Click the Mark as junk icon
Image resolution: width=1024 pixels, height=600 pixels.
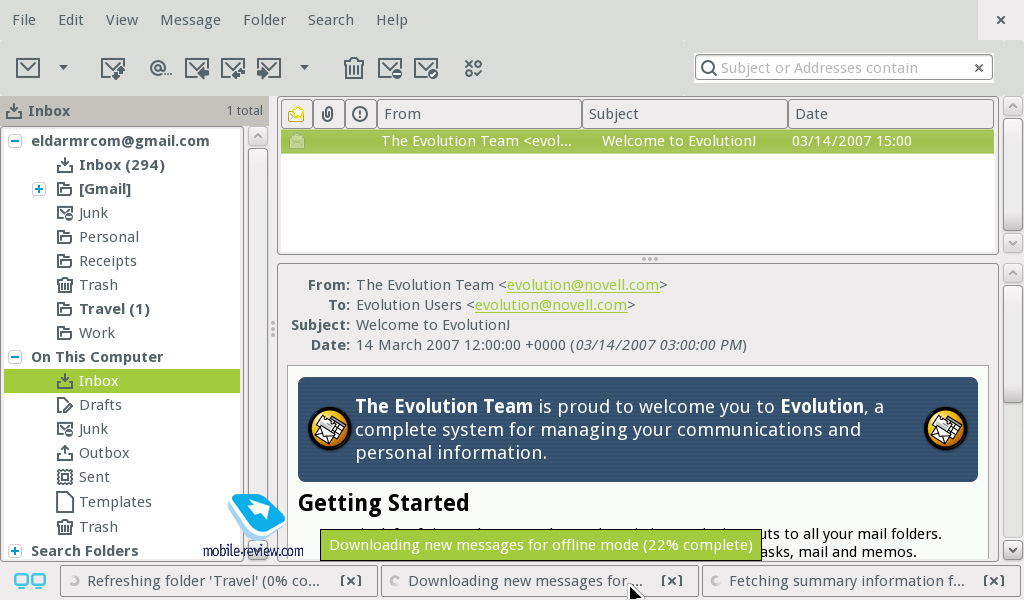click(x=390, y=68)
